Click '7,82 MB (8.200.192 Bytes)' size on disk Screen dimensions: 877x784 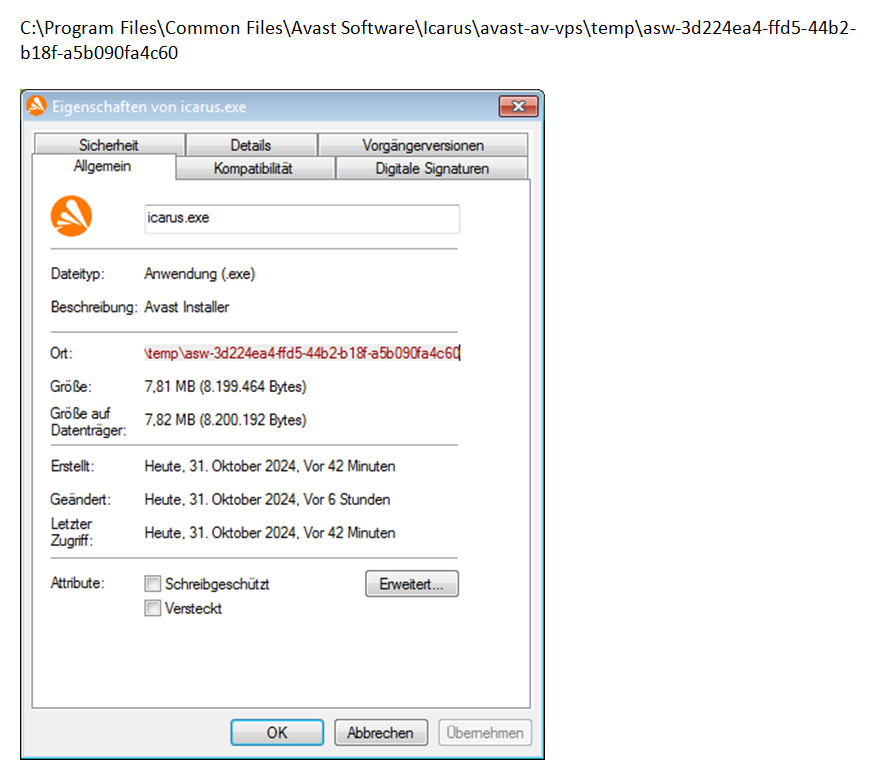[225, 420]
